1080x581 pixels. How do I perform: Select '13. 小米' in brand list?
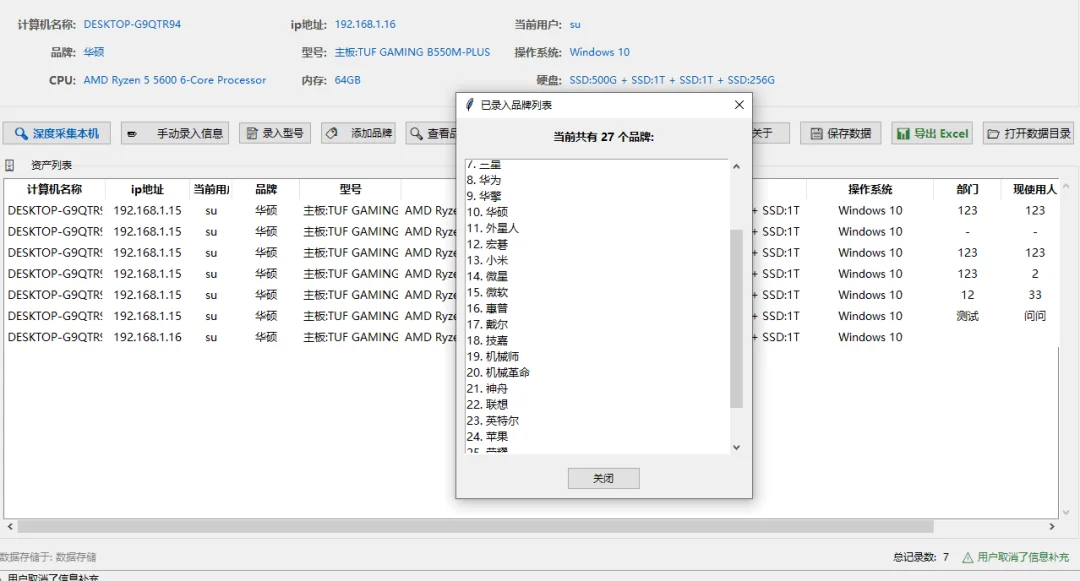point(487,260)
